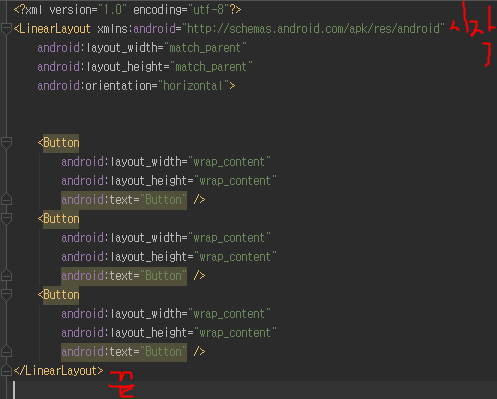Fold the first <Button element using its gutter marker

(x=6, y=142)
